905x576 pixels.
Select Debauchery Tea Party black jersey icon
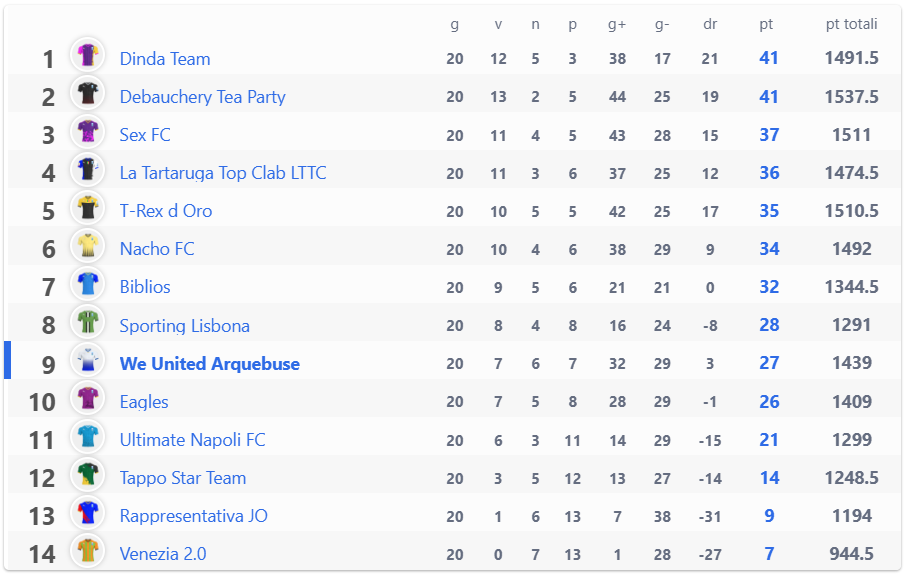88,93
